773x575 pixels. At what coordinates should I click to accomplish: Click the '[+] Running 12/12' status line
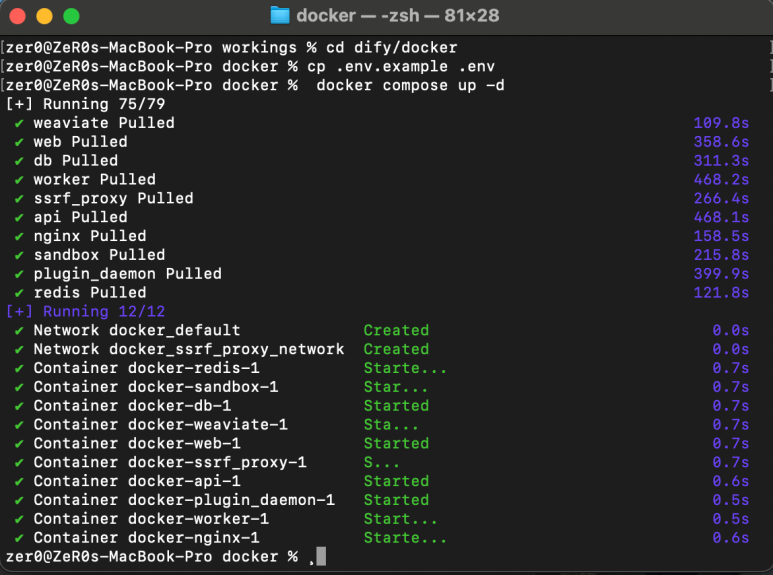[x=86, y=312]
